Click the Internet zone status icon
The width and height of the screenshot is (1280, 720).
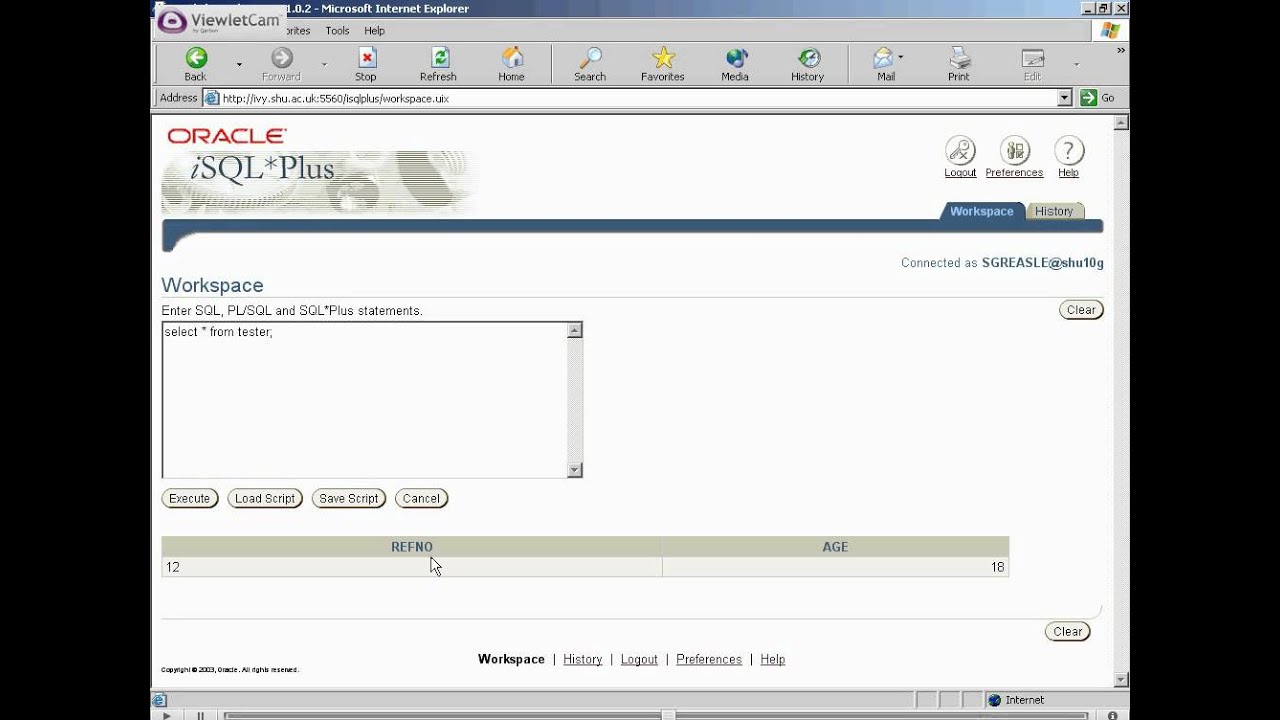pyautogui.click(x=994, y=700)
